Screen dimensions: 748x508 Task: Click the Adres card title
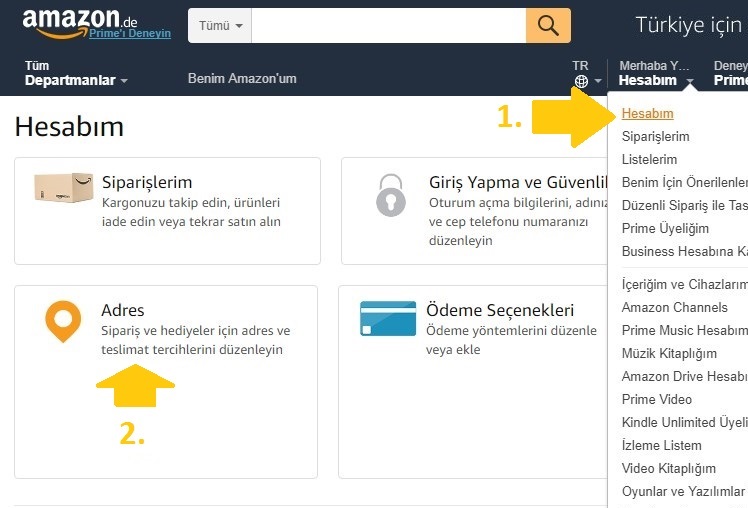123,310
